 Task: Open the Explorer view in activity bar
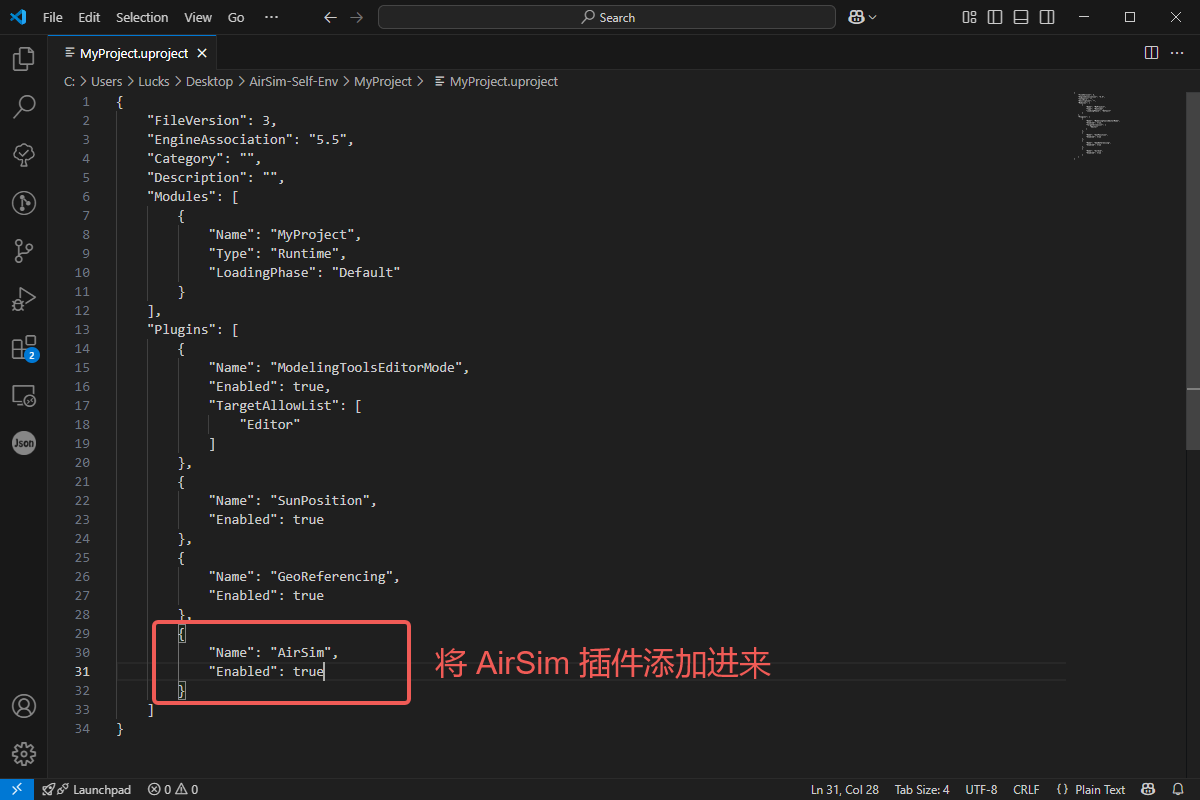click(24, 58)
